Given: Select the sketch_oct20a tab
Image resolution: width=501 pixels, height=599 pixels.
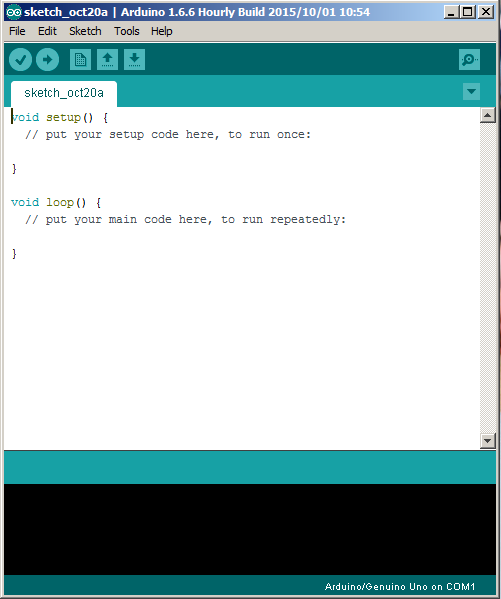Looking at the screenshot, I should pyautogui.click(x=64, y=93).
